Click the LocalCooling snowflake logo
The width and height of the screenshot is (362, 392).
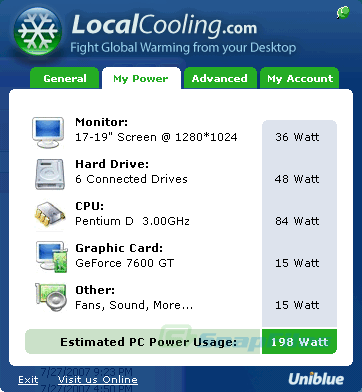[x=38, y=32]
